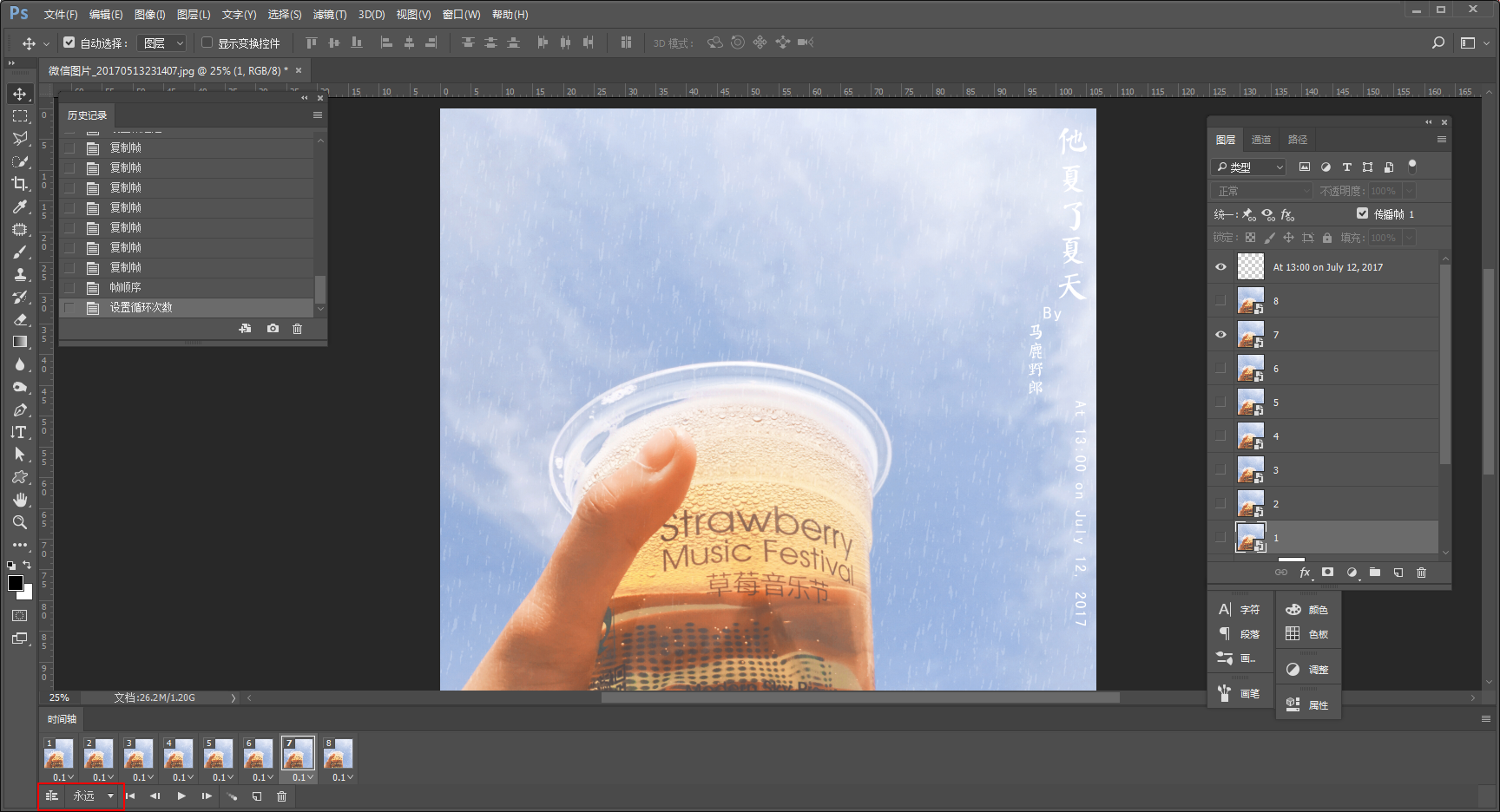This screenshot has height=812, width=1500.
Task: Show layer 6 by its visibility box
Action: (x=1221, y=369)
